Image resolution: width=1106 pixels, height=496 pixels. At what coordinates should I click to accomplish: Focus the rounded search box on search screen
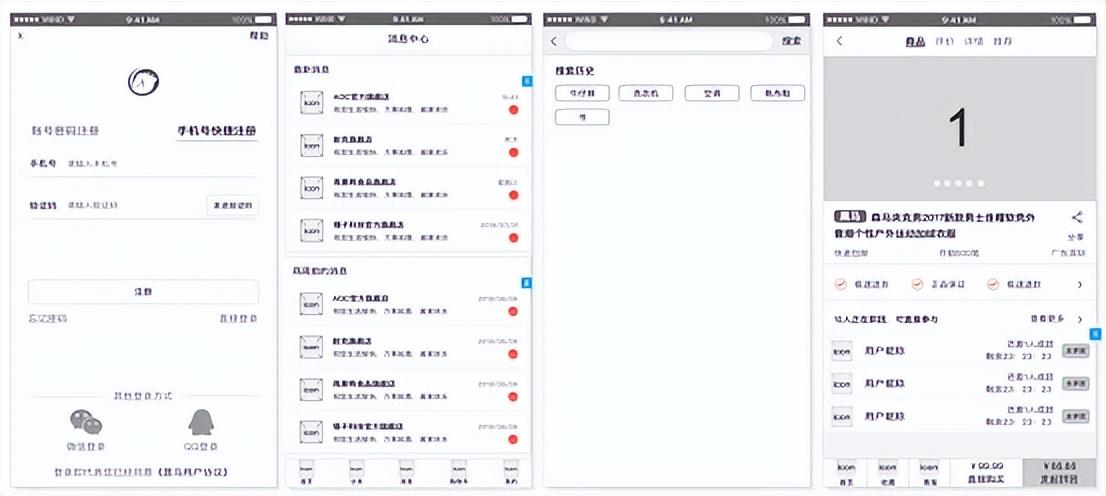click(x=669, y=42)
